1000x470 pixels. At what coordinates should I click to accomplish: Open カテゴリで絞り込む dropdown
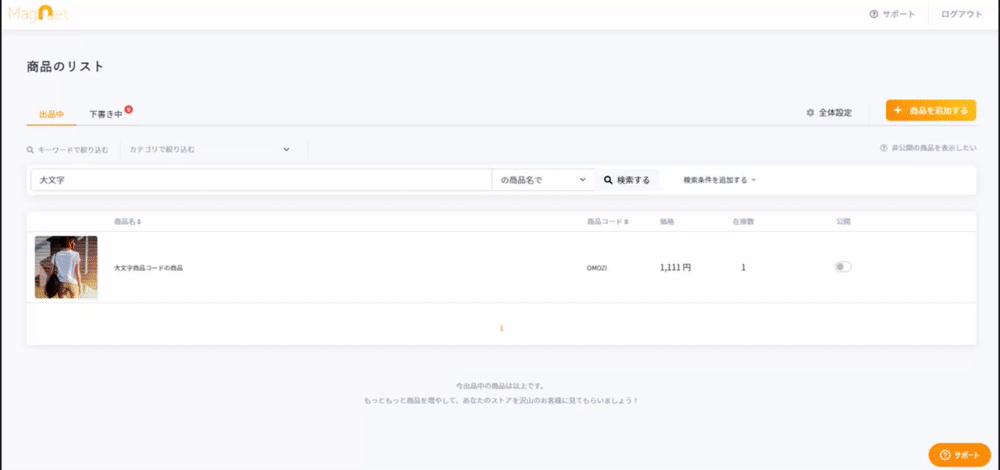point(210,149)
